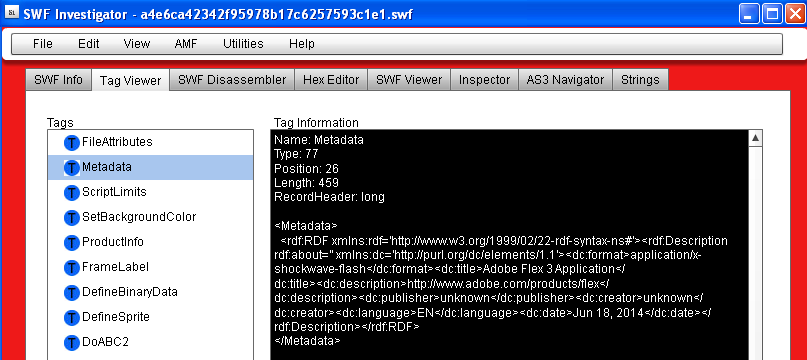This screenshot has width=807, height=360.
Task: Maximize the SWF Investigator window
Action: point(772,14)
